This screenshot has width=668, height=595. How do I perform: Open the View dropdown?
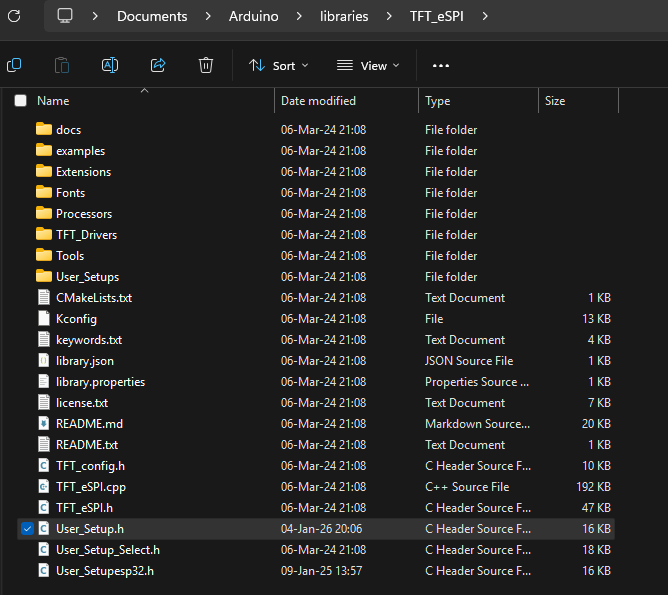367,65
